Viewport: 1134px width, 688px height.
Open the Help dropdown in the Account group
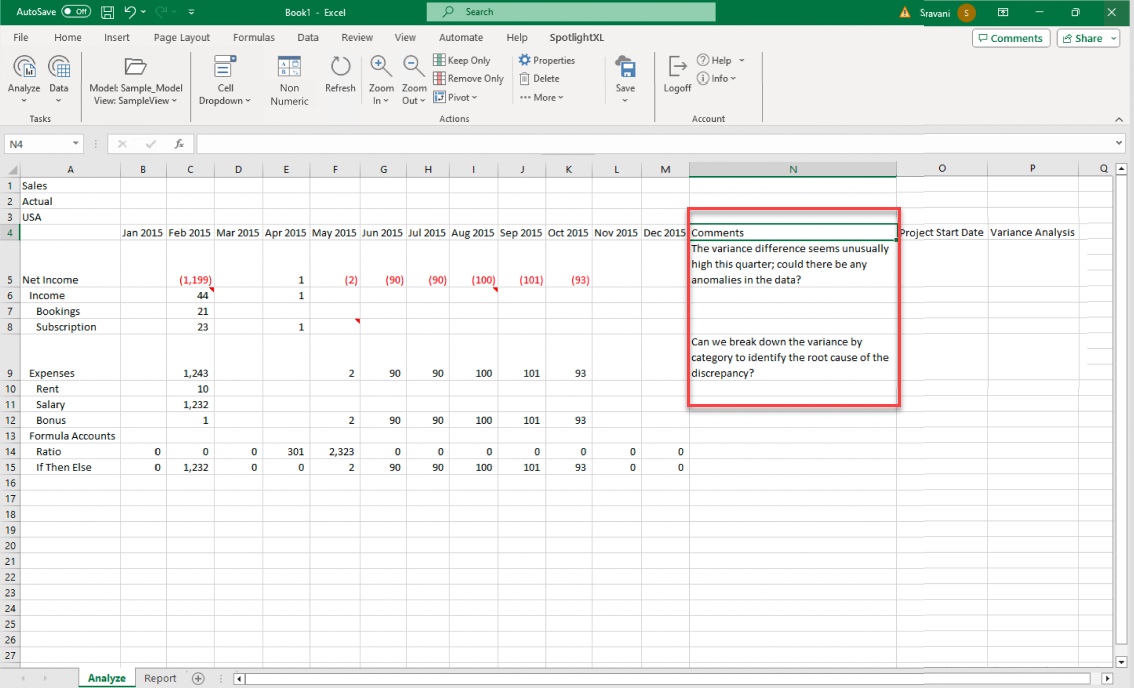(x=720, y=60)
